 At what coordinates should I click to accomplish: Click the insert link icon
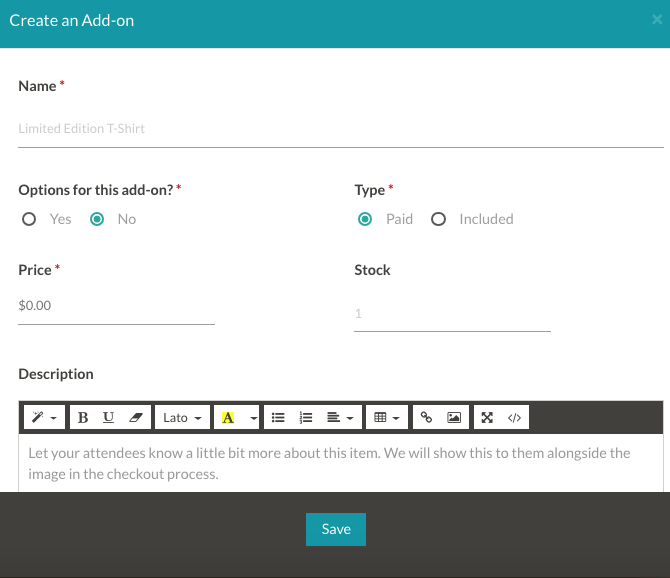tap(426, 417)
